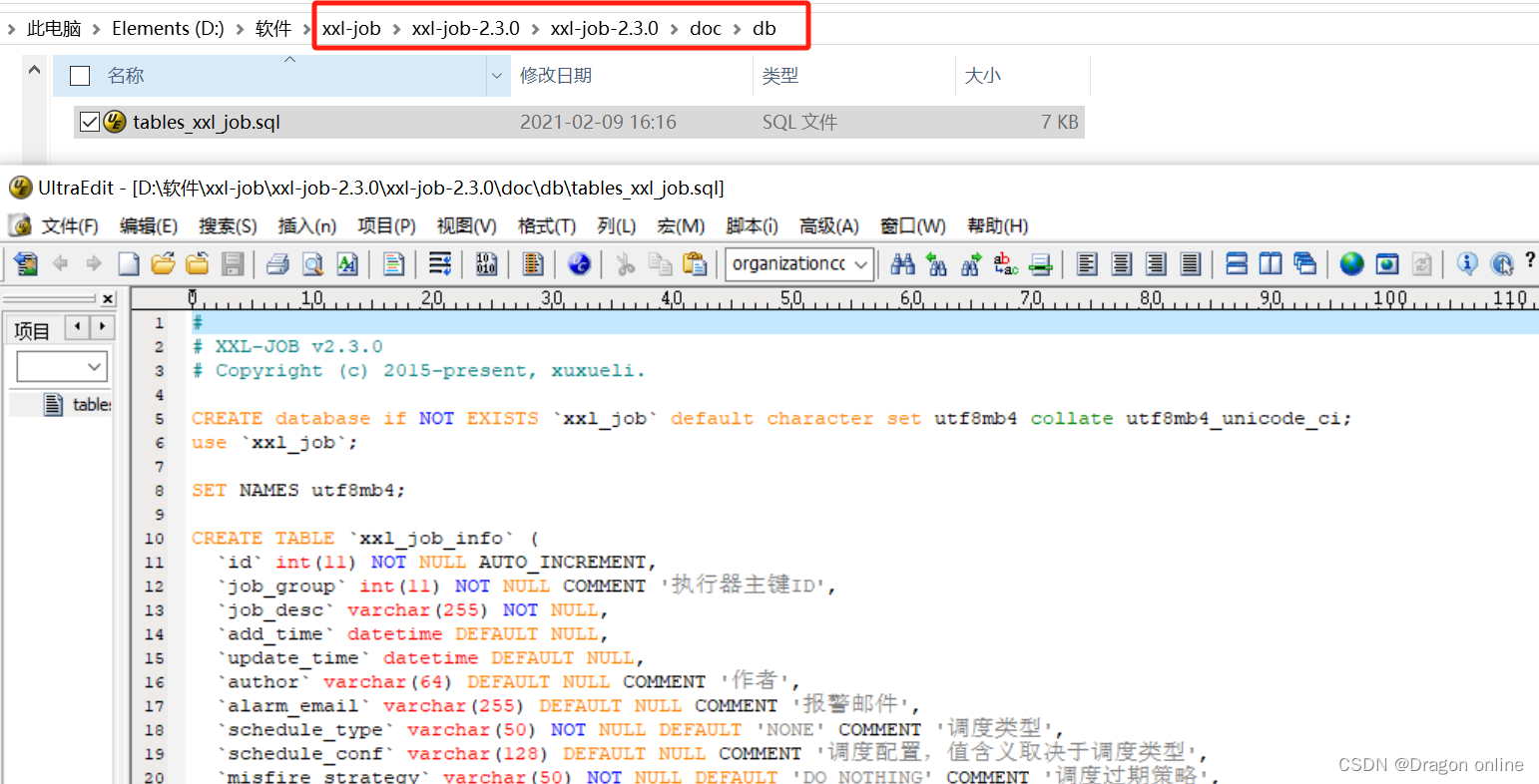Close the 项目 side panel
Screen dimensions: 1539x784
click(108, 298)
